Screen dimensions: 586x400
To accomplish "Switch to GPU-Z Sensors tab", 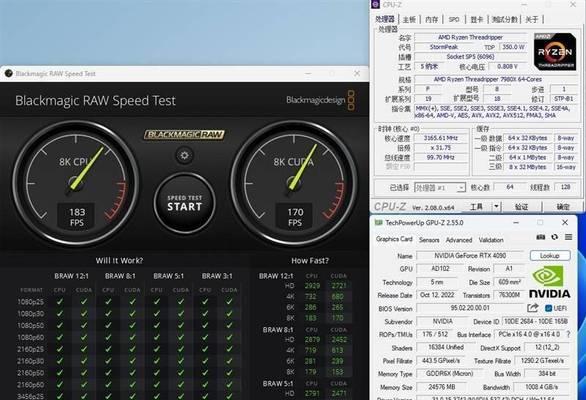I will 429,240.
